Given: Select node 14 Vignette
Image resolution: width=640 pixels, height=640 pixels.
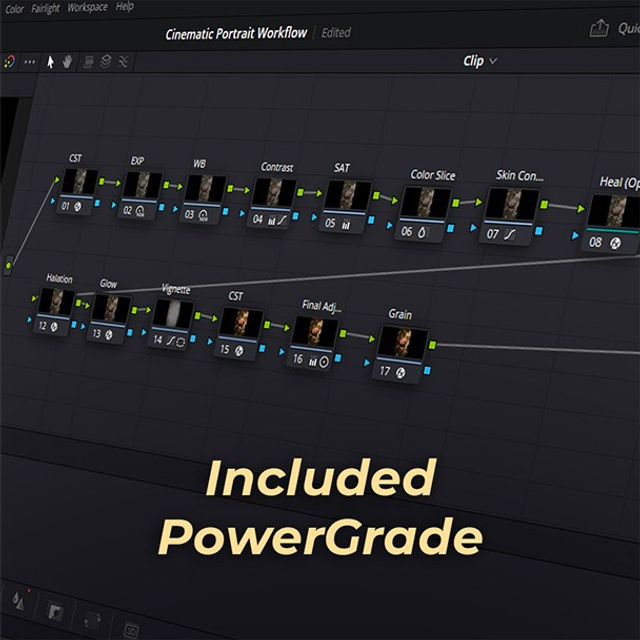Looking at the screenshot, I should click(x=172, y=325).
